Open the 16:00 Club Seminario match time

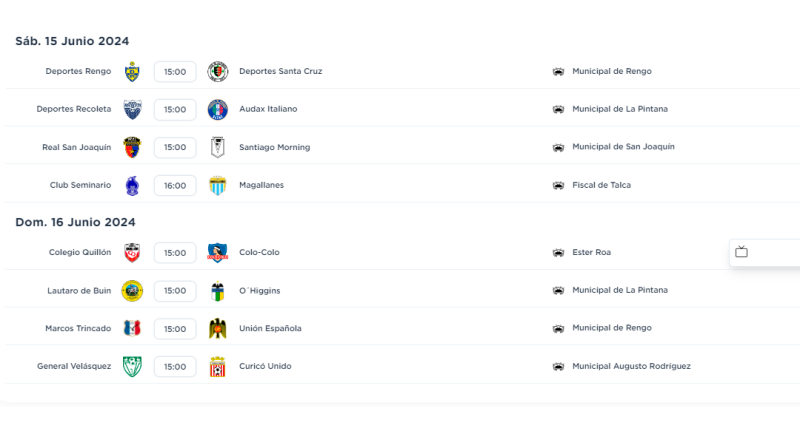175,185
